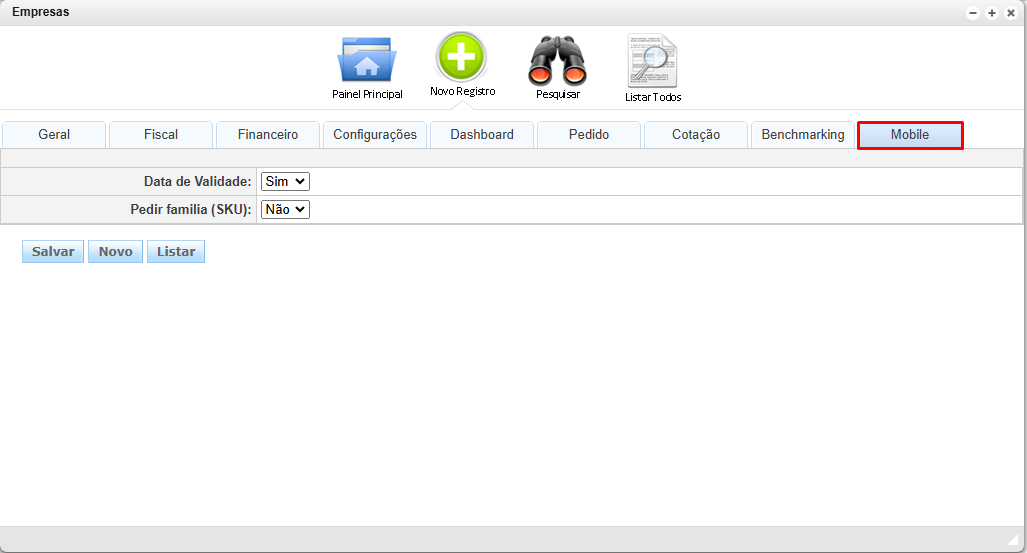The width and height of the screenshot is (1027, 553).
Task: Close the Empresas window
Action: tap(1011, 13)
